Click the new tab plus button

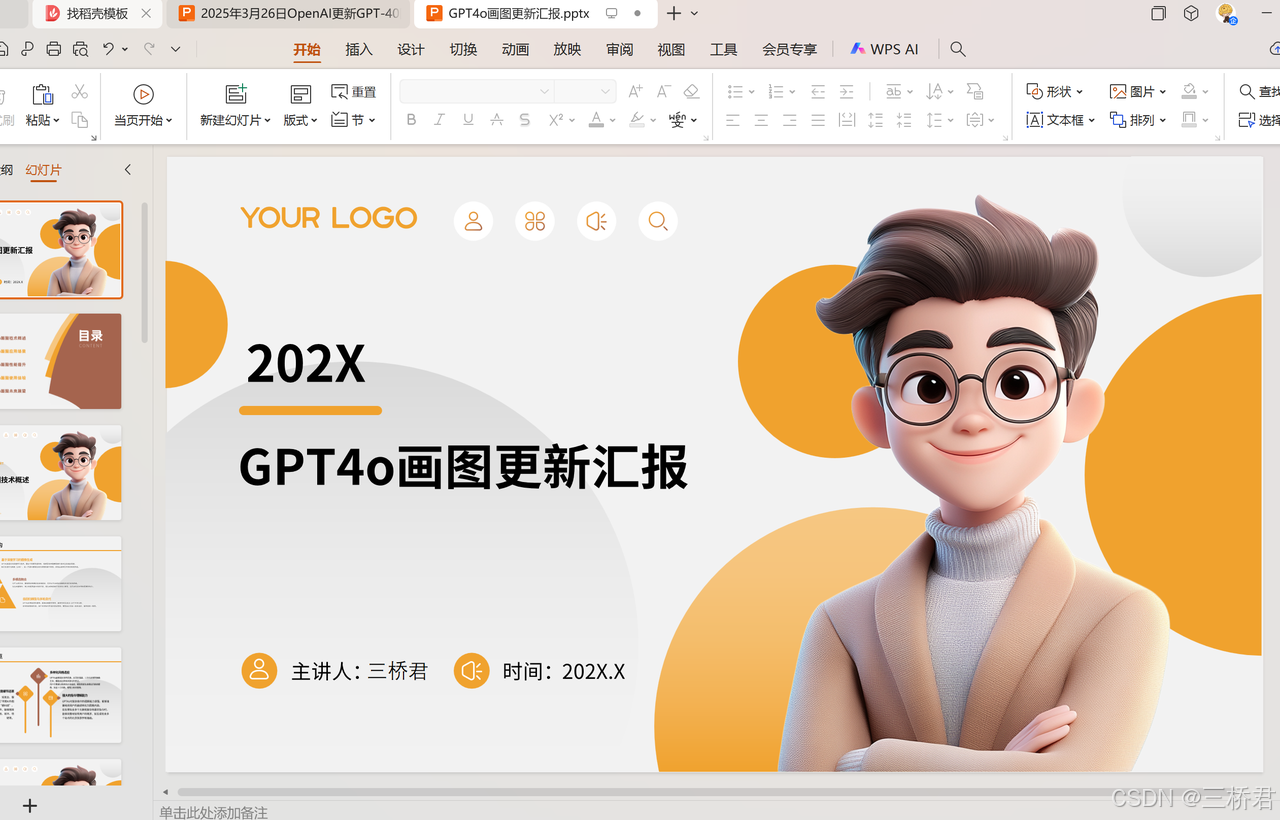(674, 14)
